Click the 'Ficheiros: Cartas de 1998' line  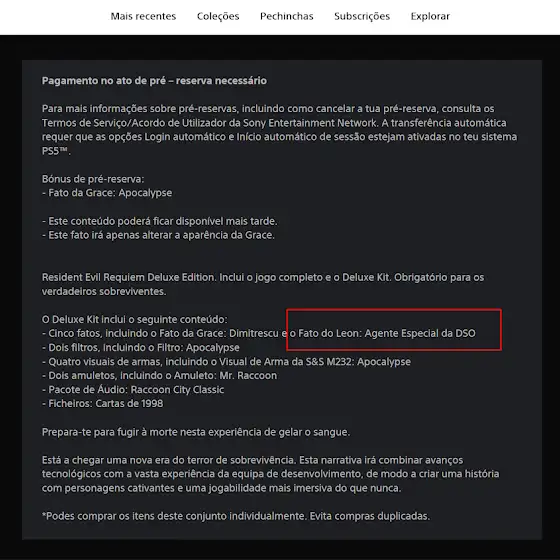102,404
